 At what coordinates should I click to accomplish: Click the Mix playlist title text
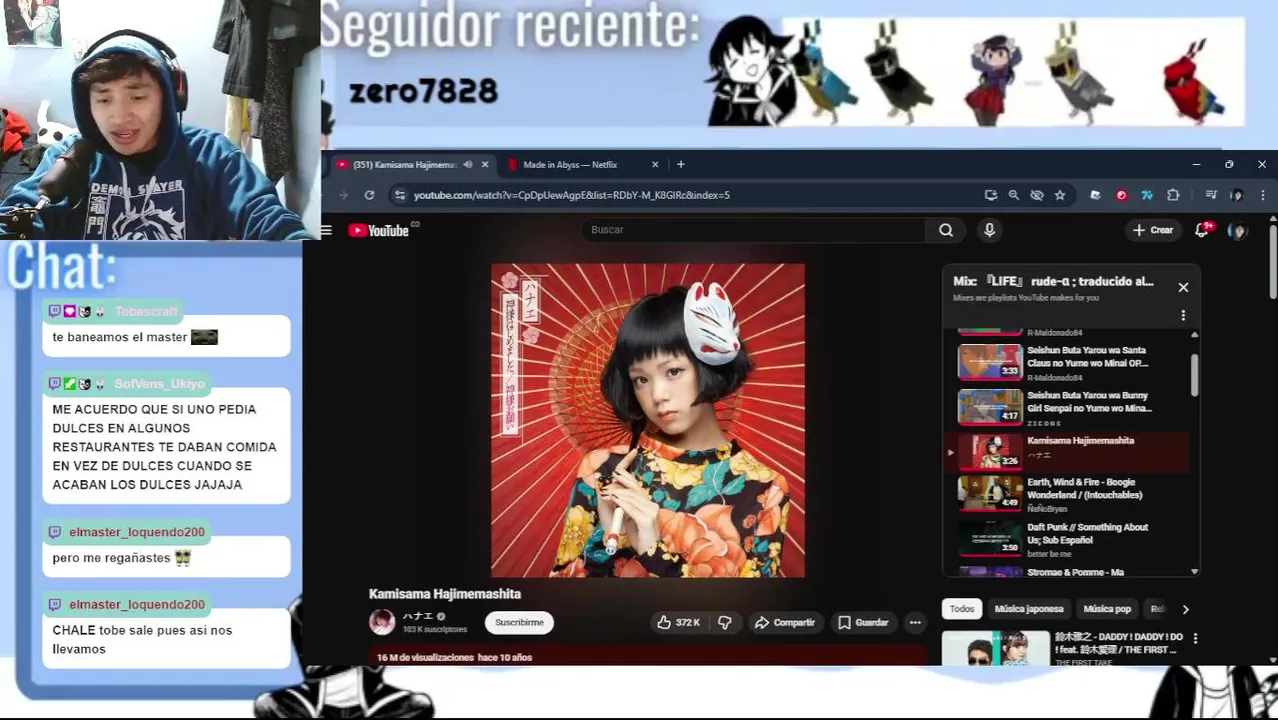[x=1053, y=281]
